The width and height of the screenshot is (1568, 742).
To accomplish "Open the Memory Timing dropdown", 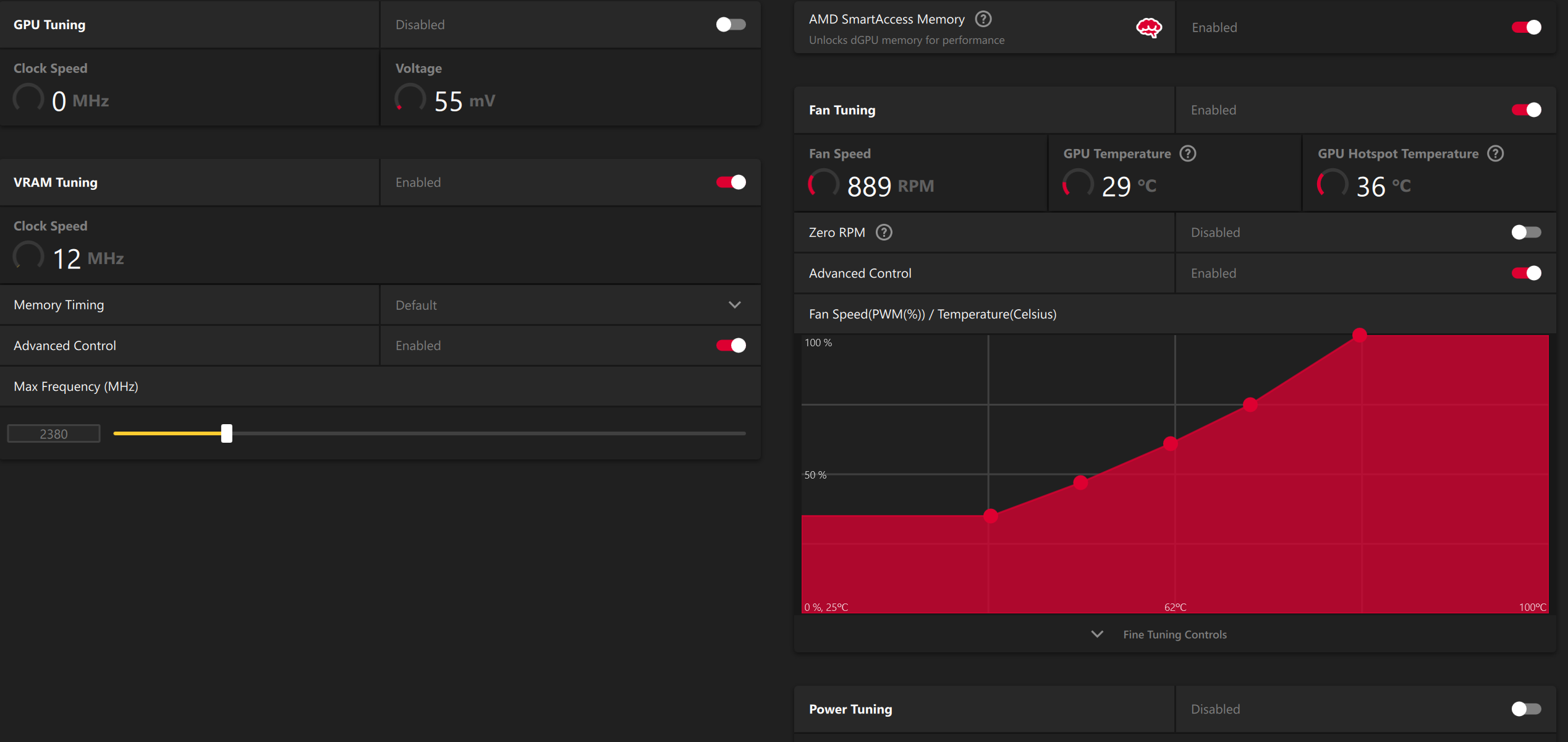I will click(570, 305).
